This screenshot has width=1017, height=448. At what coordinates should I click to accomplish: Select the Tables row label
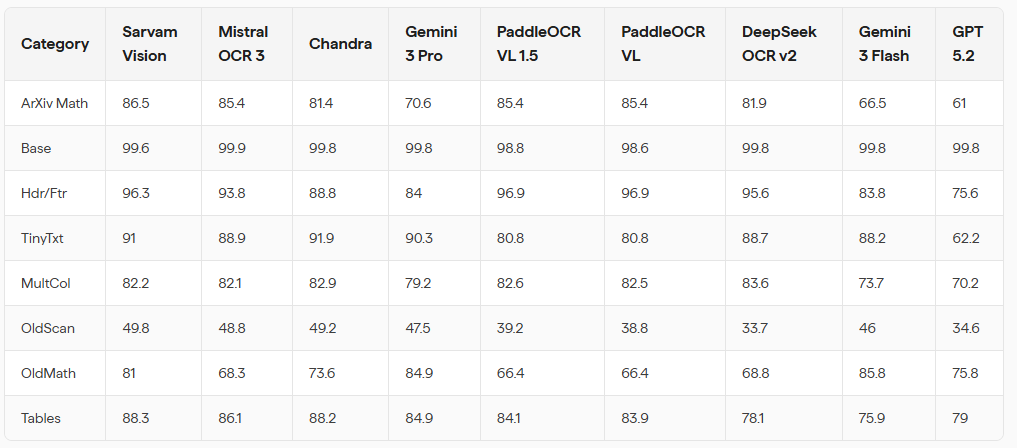tap(41, 418)
